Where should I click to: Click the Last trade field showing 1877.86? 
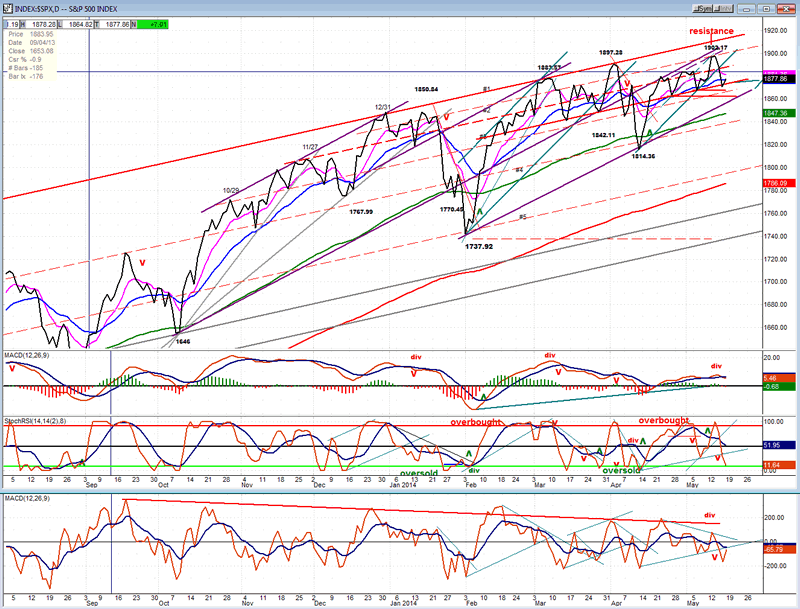tap(116, 24)
